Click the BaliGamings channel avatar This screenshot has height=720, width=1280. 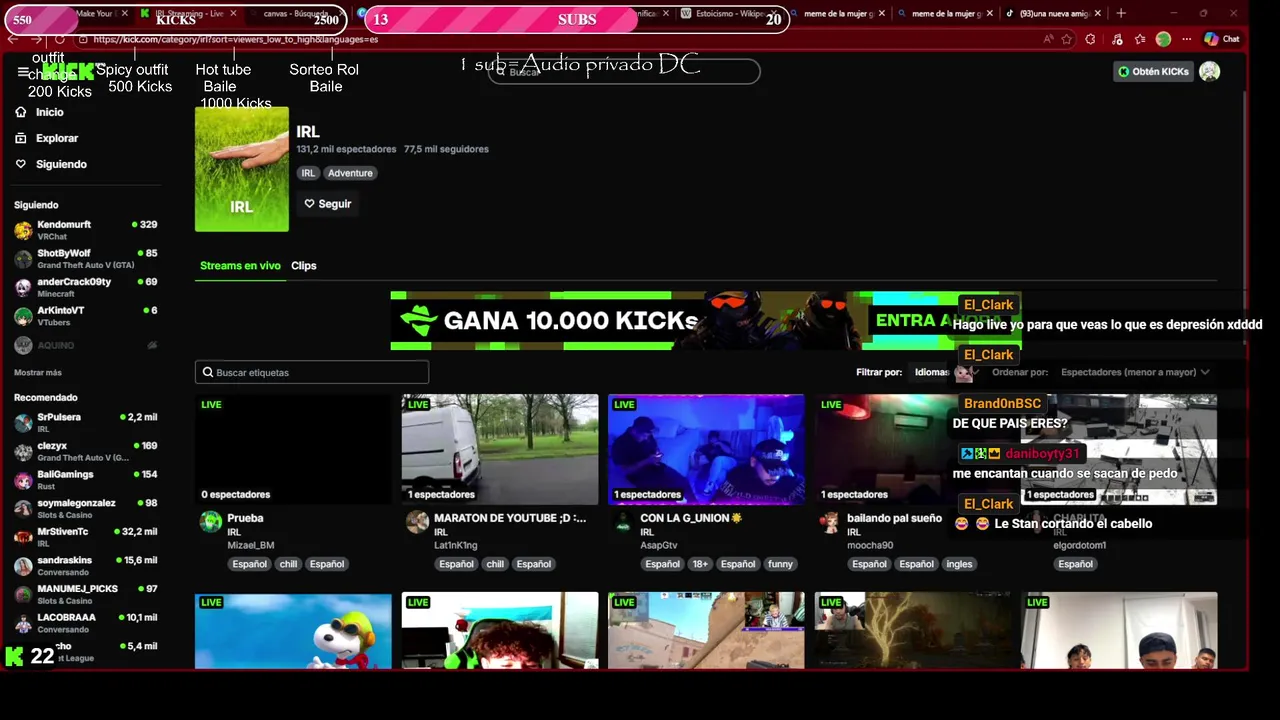pos(23,480)
